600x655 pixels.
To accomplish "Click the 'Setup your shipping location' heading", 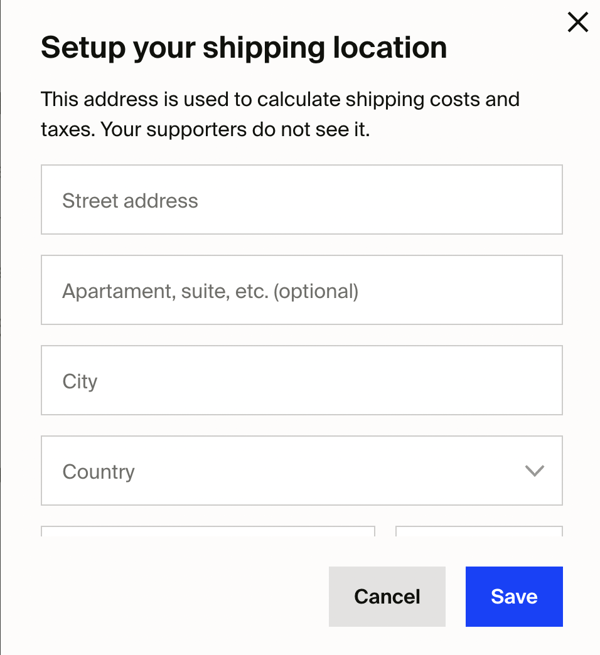I will pyautogui.click(x=244, y=48).
